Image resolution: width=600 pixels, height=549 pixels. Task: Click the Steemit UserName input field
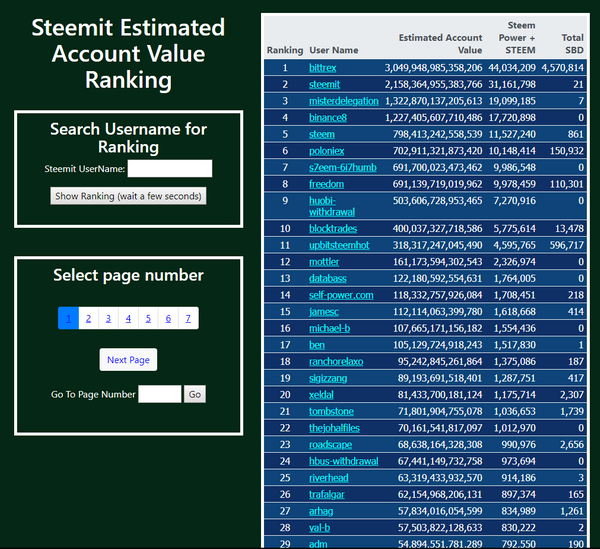coord(170,168)
